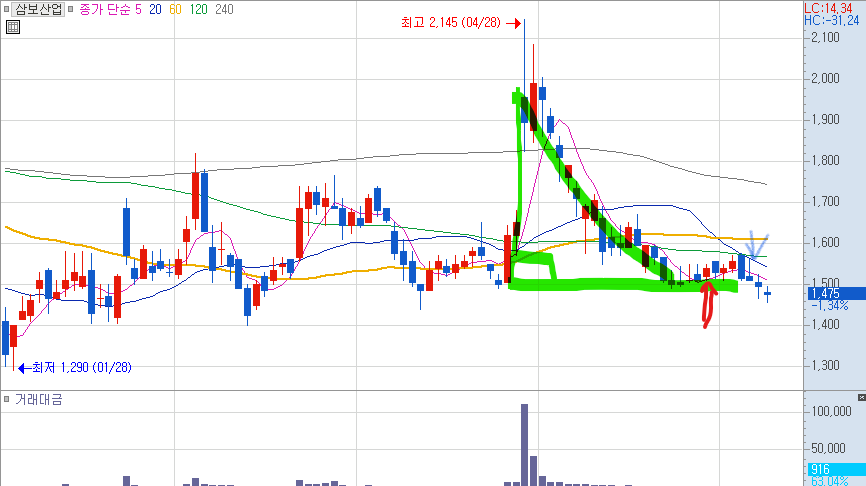The image size is (866, 486).
Task: Toggle the square marker beside 거래대금
Action: pyautogui.click(x=7, y=399)
